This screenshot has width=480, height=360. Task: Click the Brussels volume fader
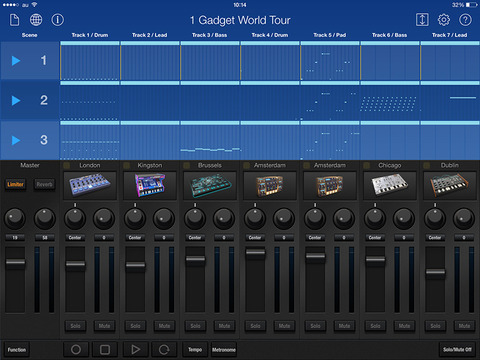[x=195, y=259]
